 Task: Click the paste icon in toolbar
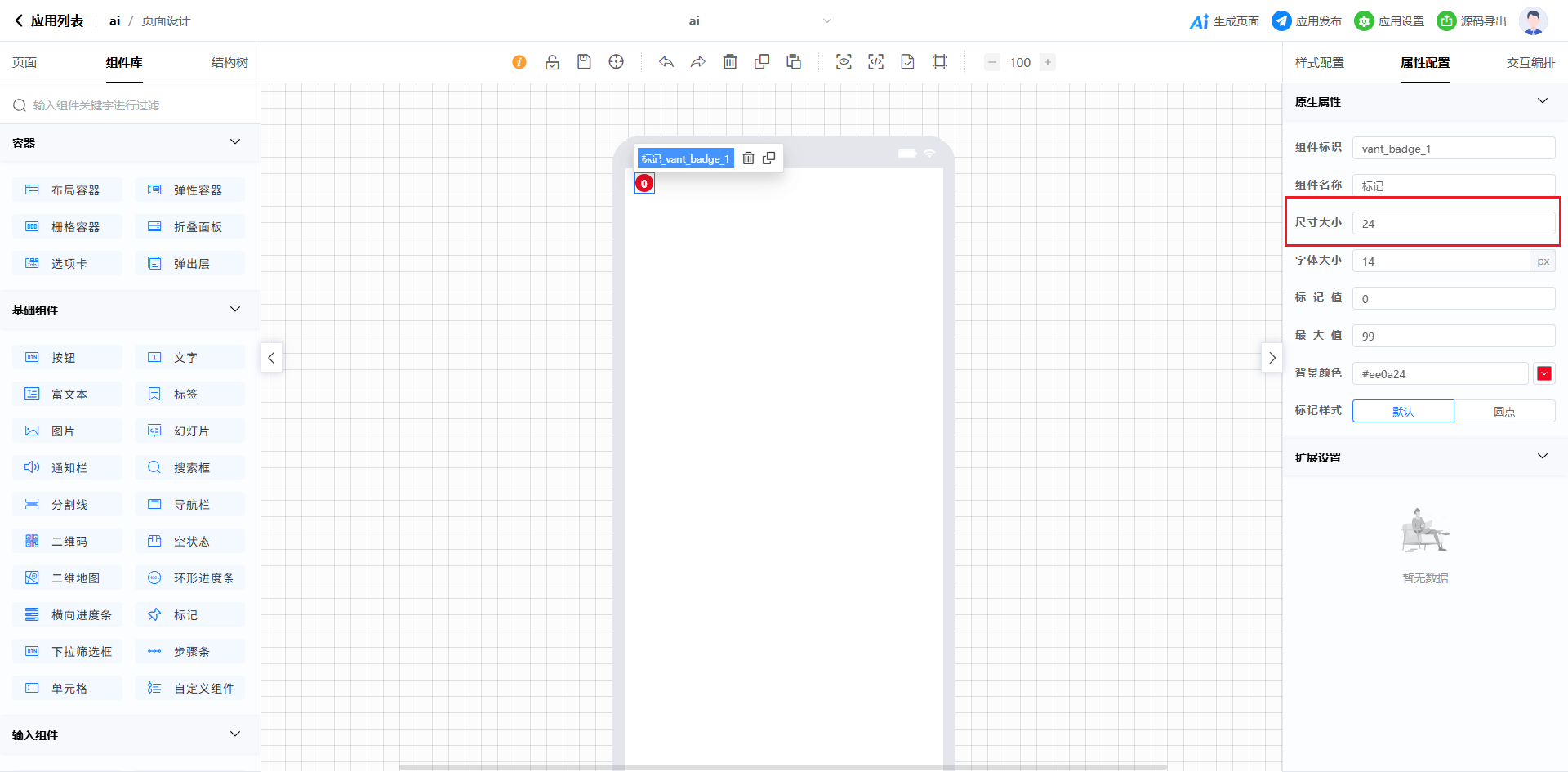(794, 62)
